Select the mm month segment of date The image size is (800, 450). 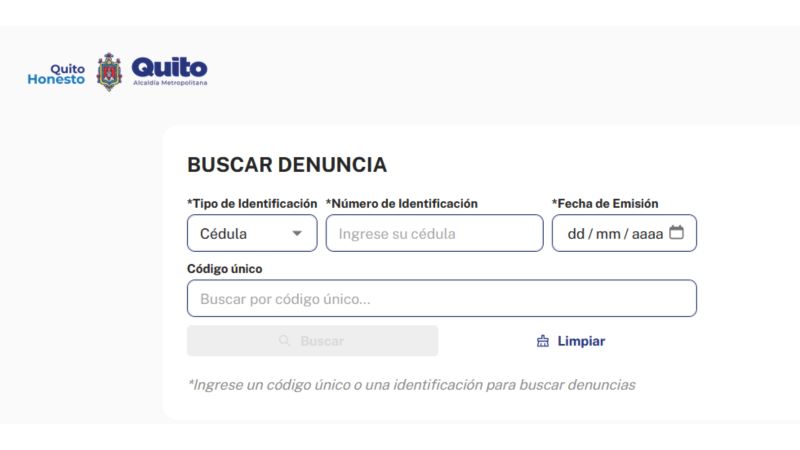[x=608, y=234]
